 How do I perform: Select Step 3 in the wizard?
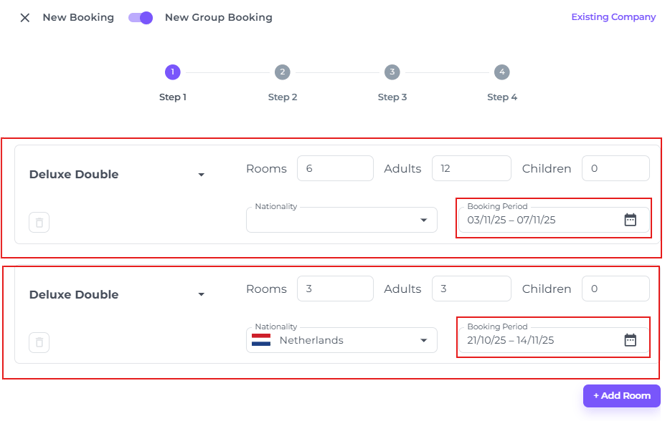point(392,72)
